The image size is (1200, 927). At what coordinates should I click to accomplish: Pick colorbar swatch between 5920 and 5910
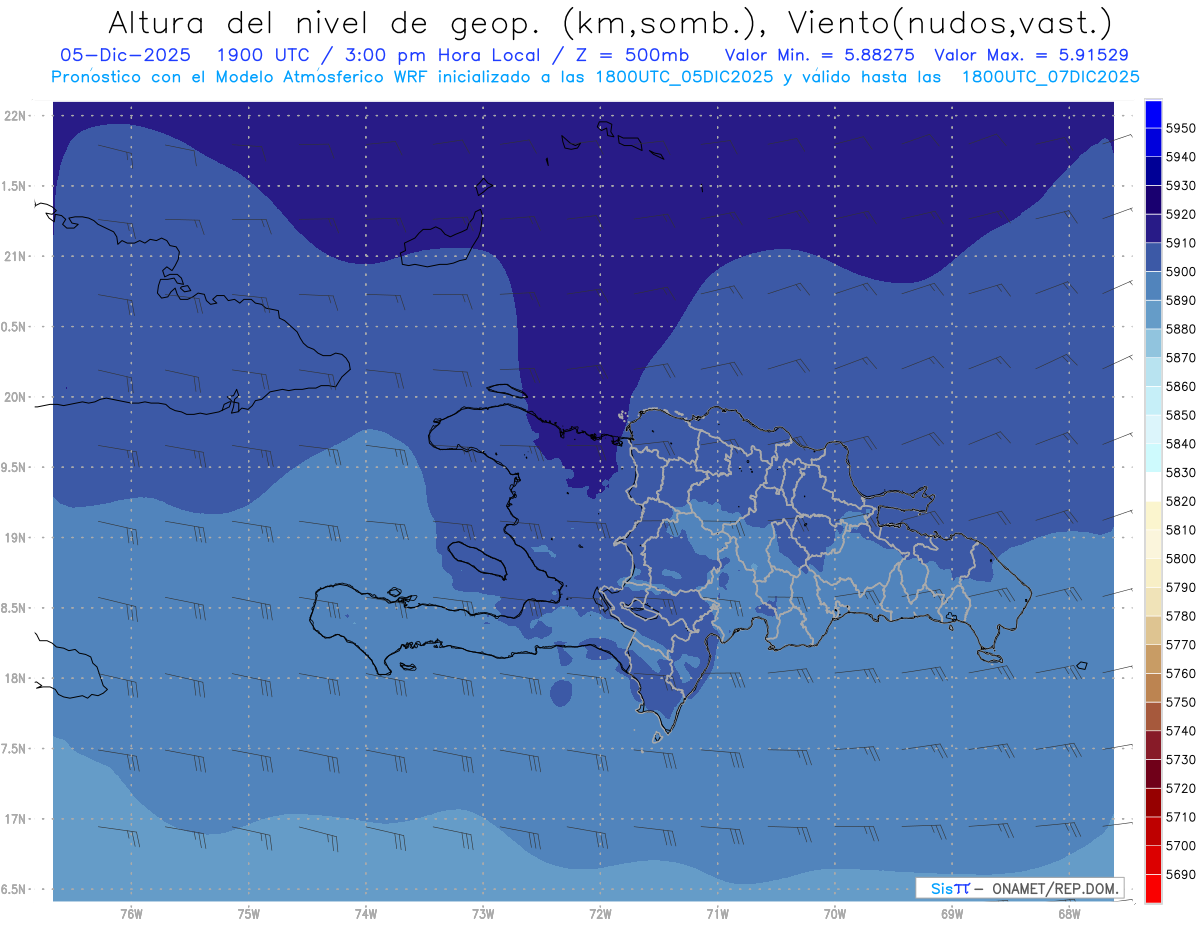coord(1153,229)
